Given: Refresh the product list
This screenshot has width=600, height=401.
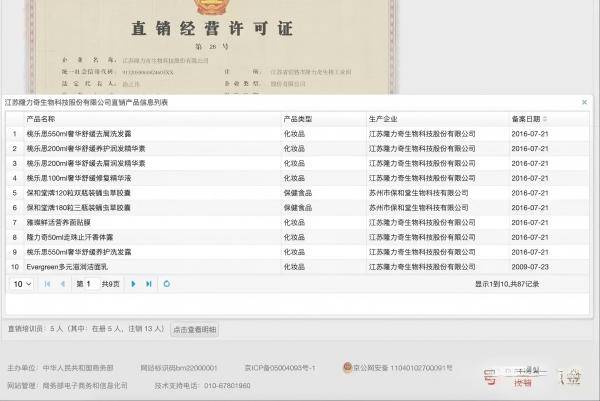Looking at the screenshot, I should (x=167, y=284).
